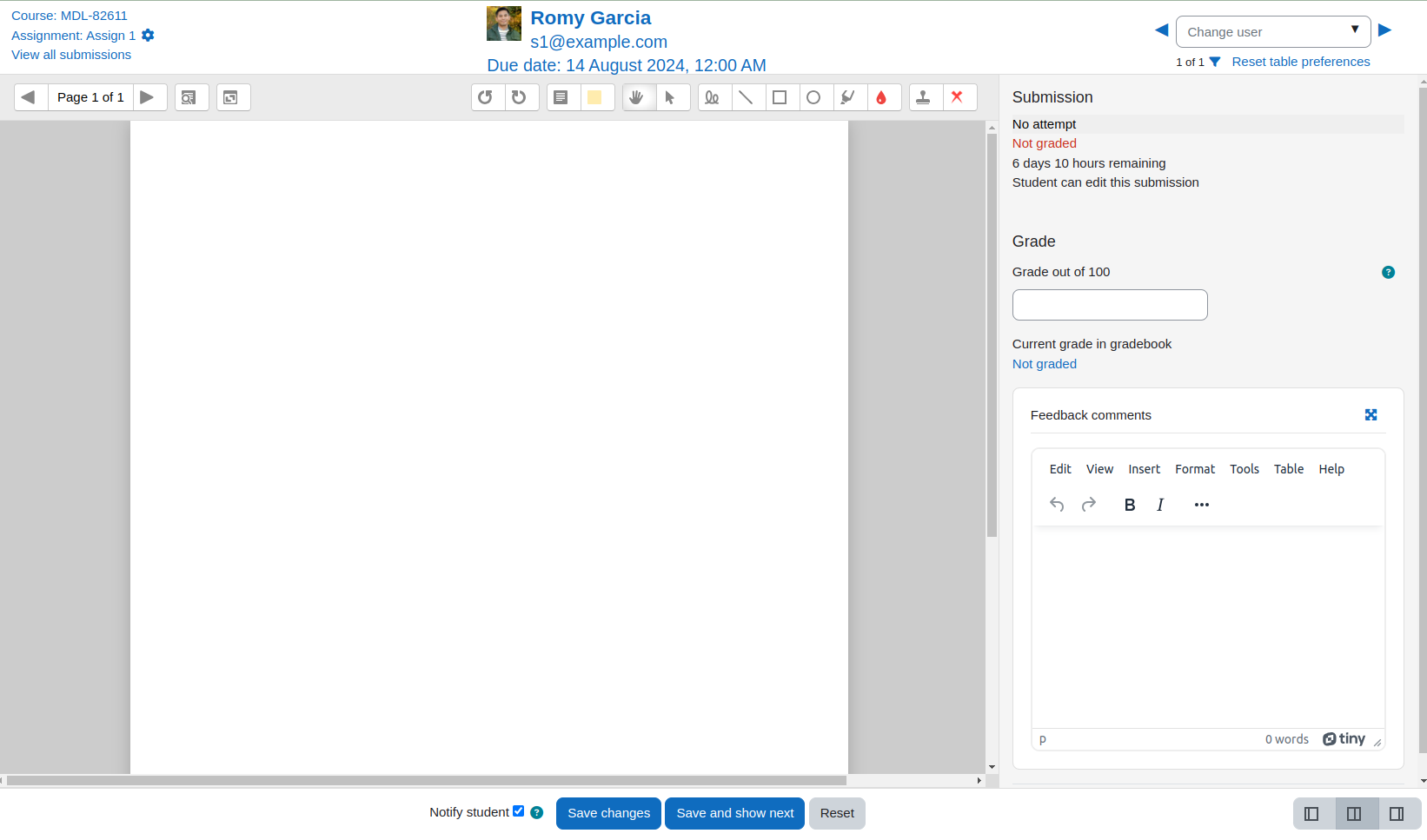Open the search comments tool

point(191,97)
